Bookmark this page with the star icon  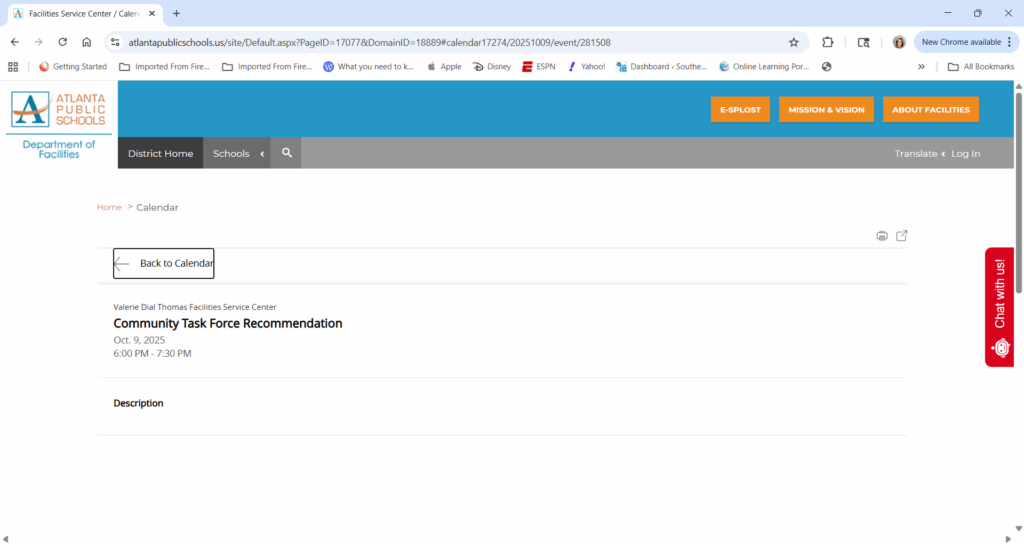tap(793, 42)
